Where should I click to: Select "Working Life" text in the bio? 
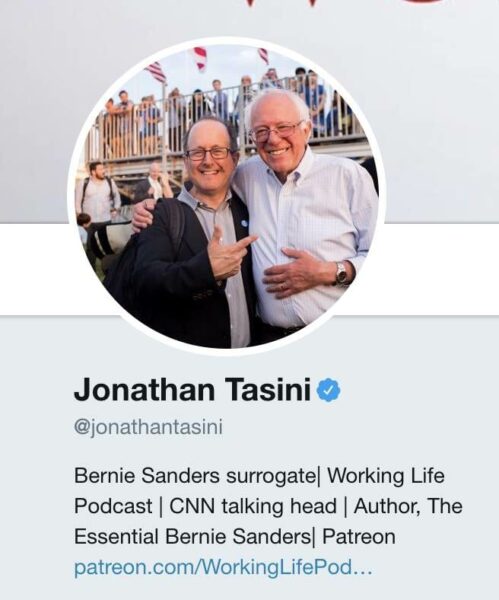[x=386, y=476]
